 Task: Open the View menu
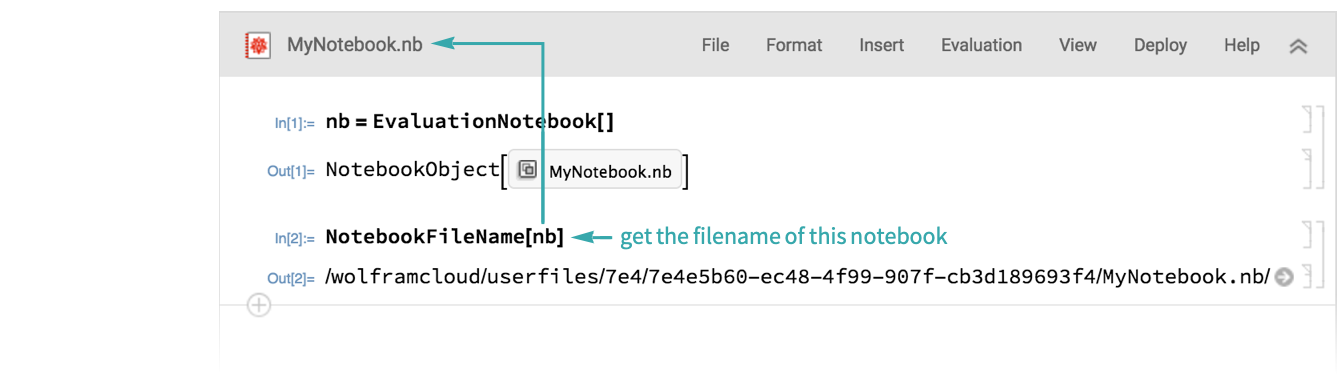(x=1078, y=45)
